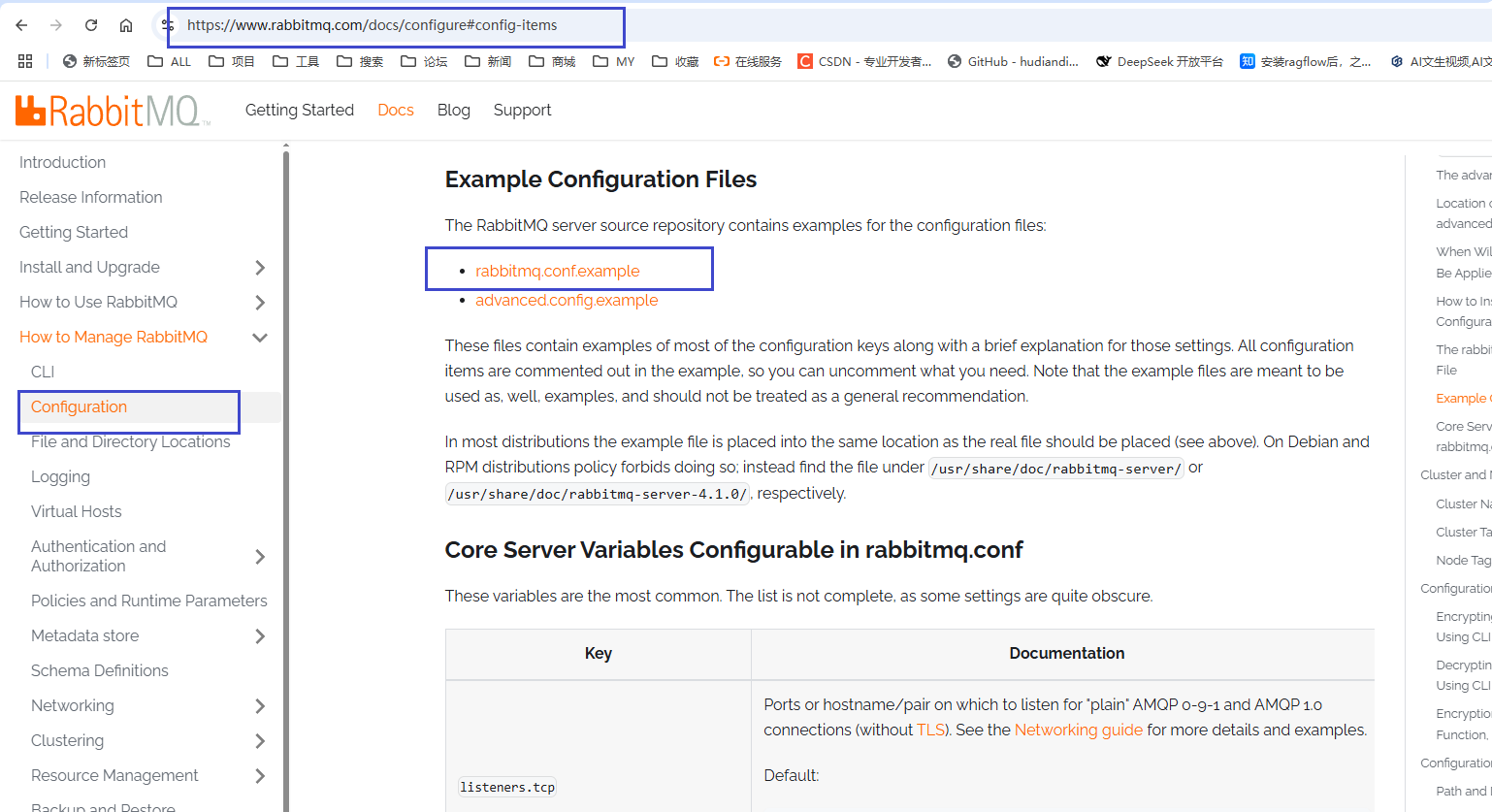
Task: Click /usr/share/doc/rabbitmq-server/ path text
Action: [x=1055, y=469]
